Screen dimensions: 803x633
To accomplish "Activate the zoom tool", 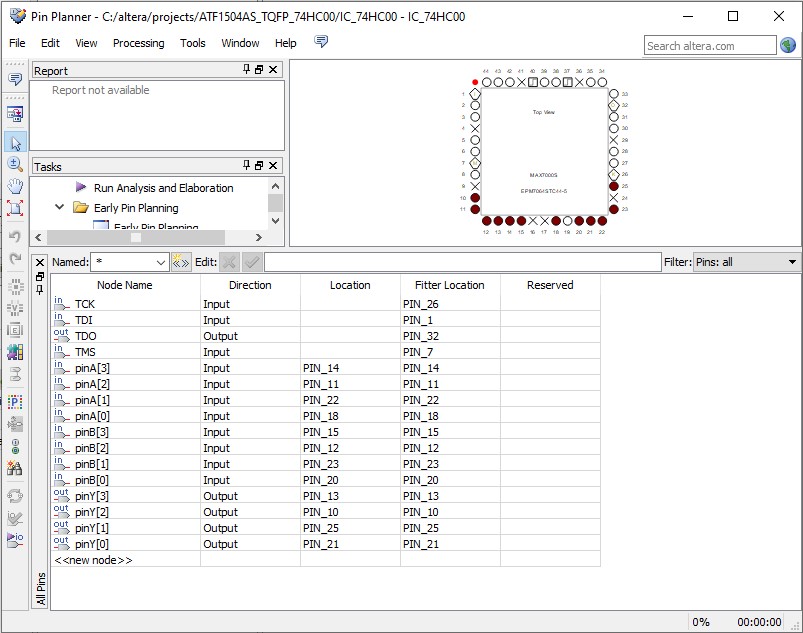I will coord(14,165).
